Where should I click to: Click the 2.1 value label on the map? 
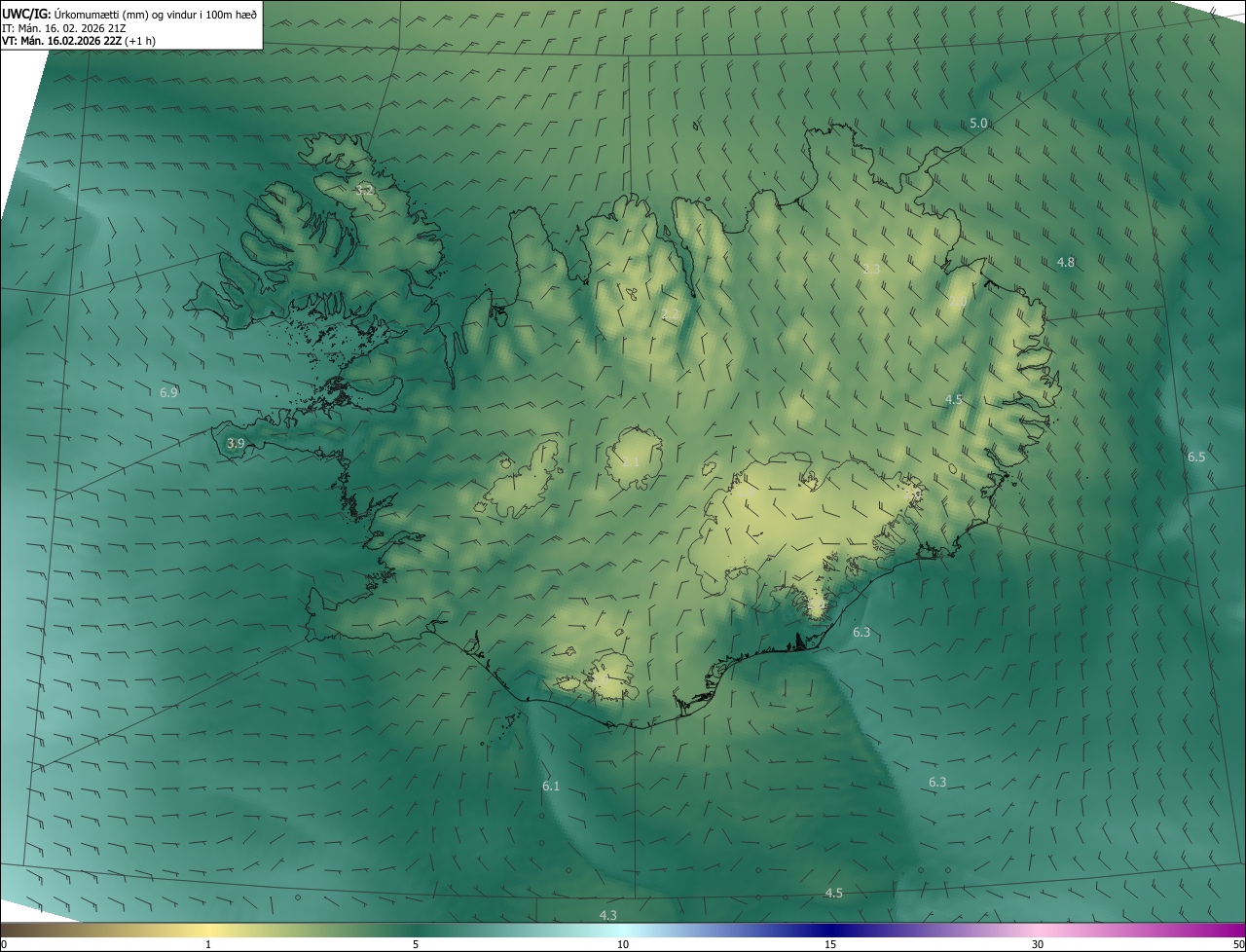pyautogui.click(x=631, y=462)
